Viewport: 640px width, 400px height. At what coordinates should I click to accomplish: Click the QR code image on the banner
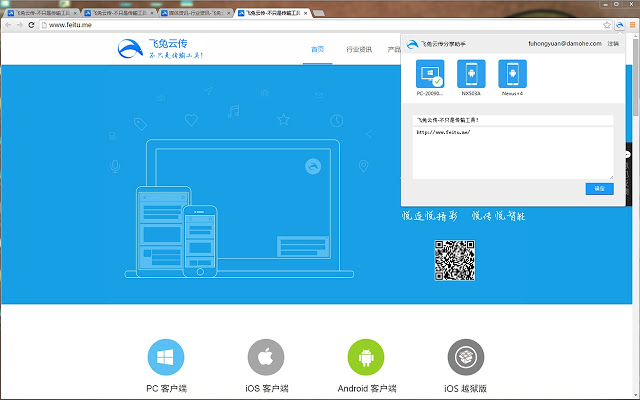(x=455, y=260)
